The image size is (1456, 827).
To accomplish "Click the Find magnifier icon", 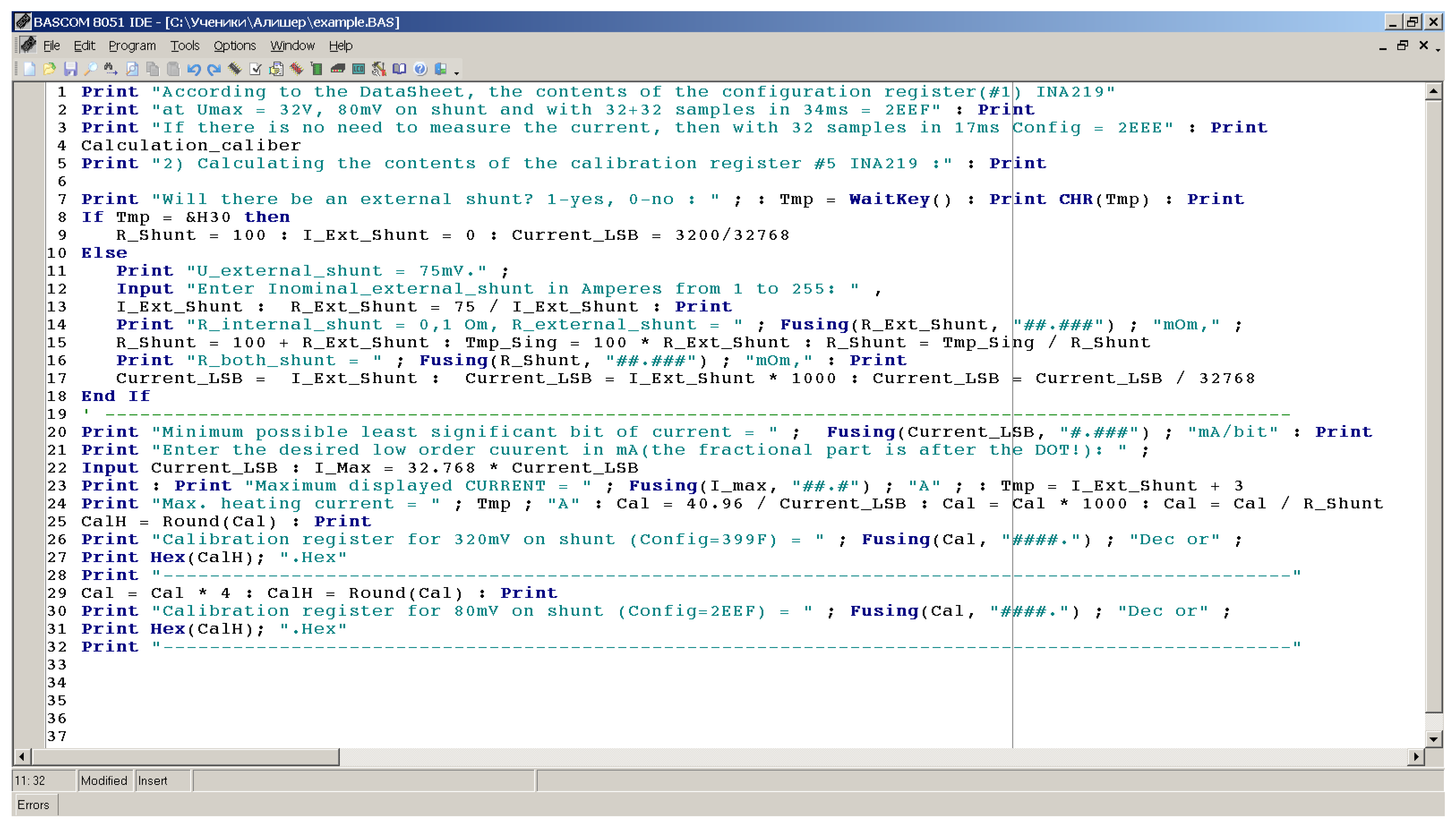I will (91, 69).
